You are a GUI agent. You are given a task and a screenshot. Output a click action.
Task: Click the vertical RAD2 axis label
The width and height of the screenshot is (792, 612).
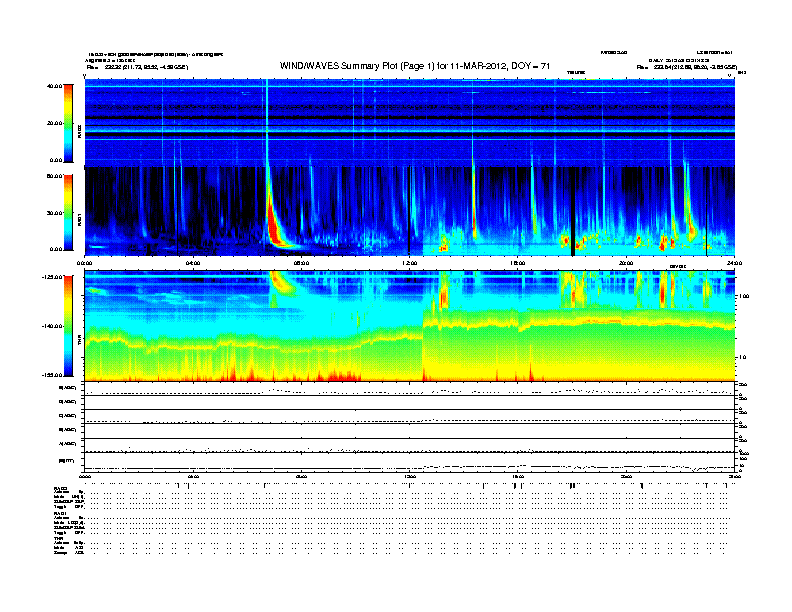click(79, 132)
